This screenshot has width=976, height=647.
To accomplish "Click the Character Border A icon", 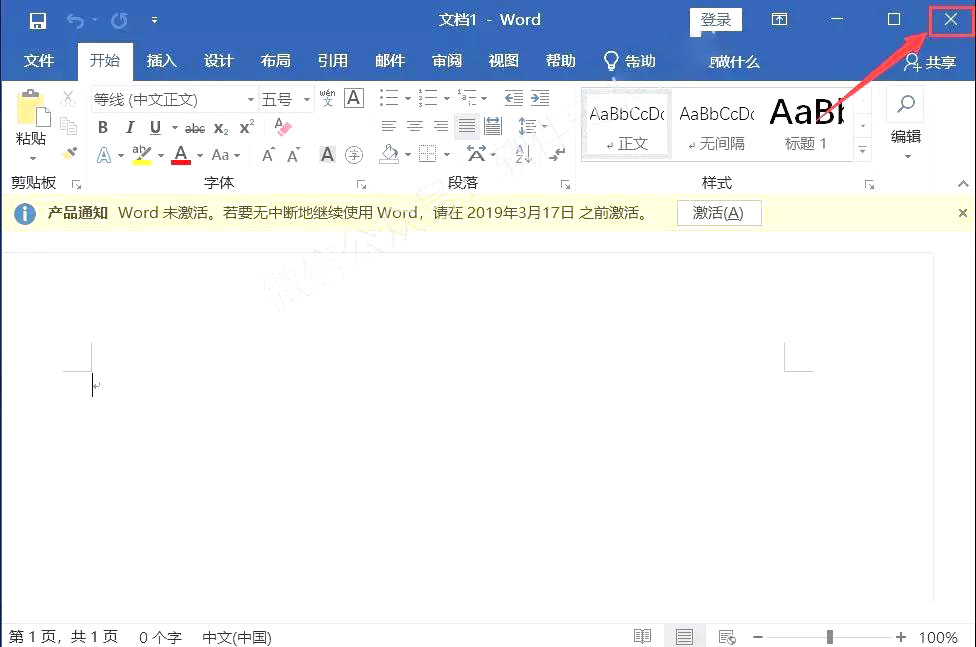I will coord(354,98).
